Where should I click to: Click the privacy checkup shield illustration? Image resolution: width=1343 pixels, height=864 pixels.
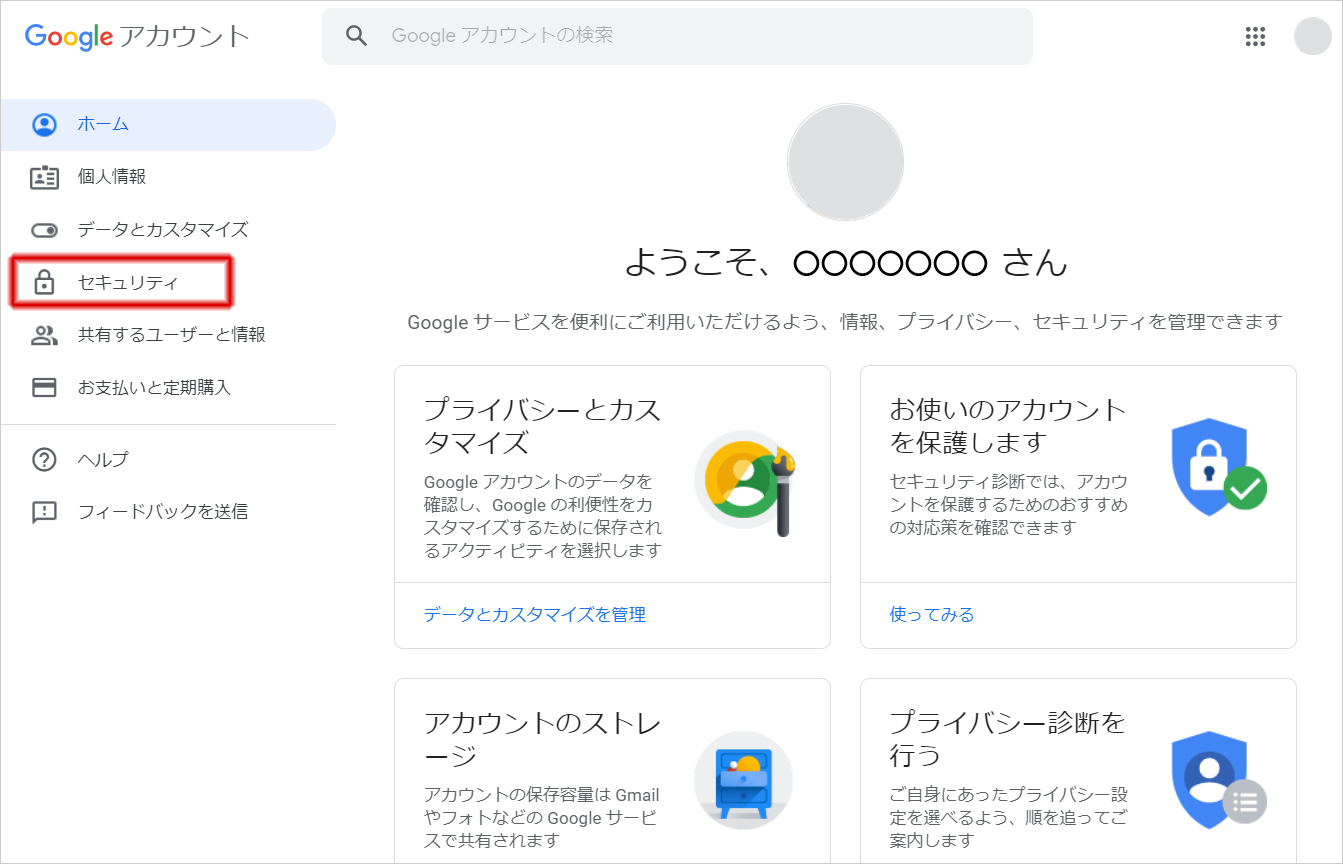[x=1218, y=780]
